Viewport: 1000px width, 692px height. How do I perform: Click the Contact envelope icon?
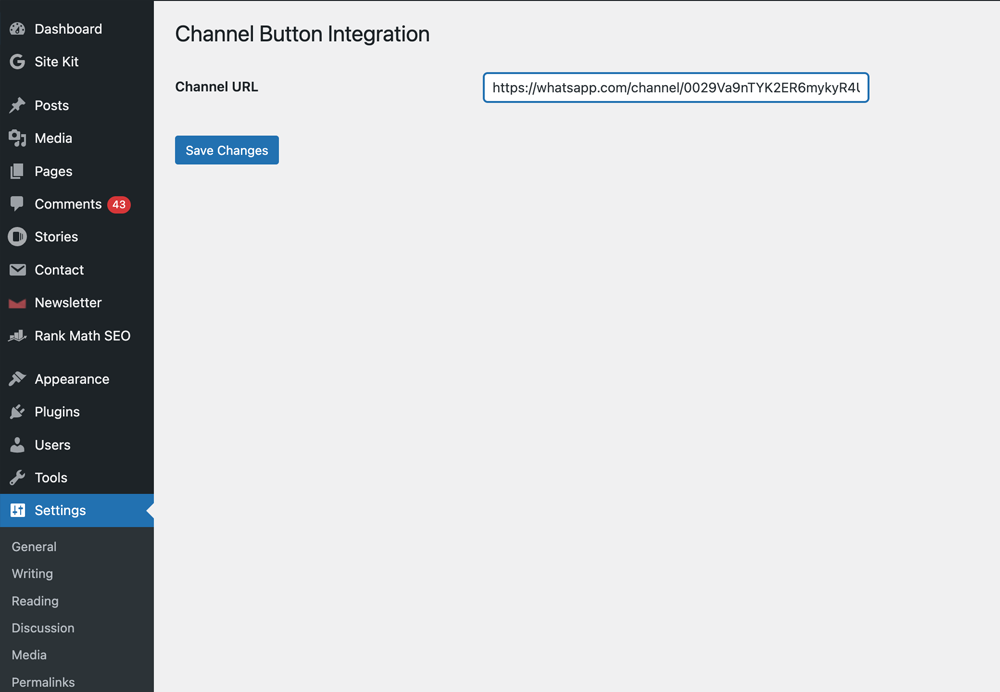(17, 270)
